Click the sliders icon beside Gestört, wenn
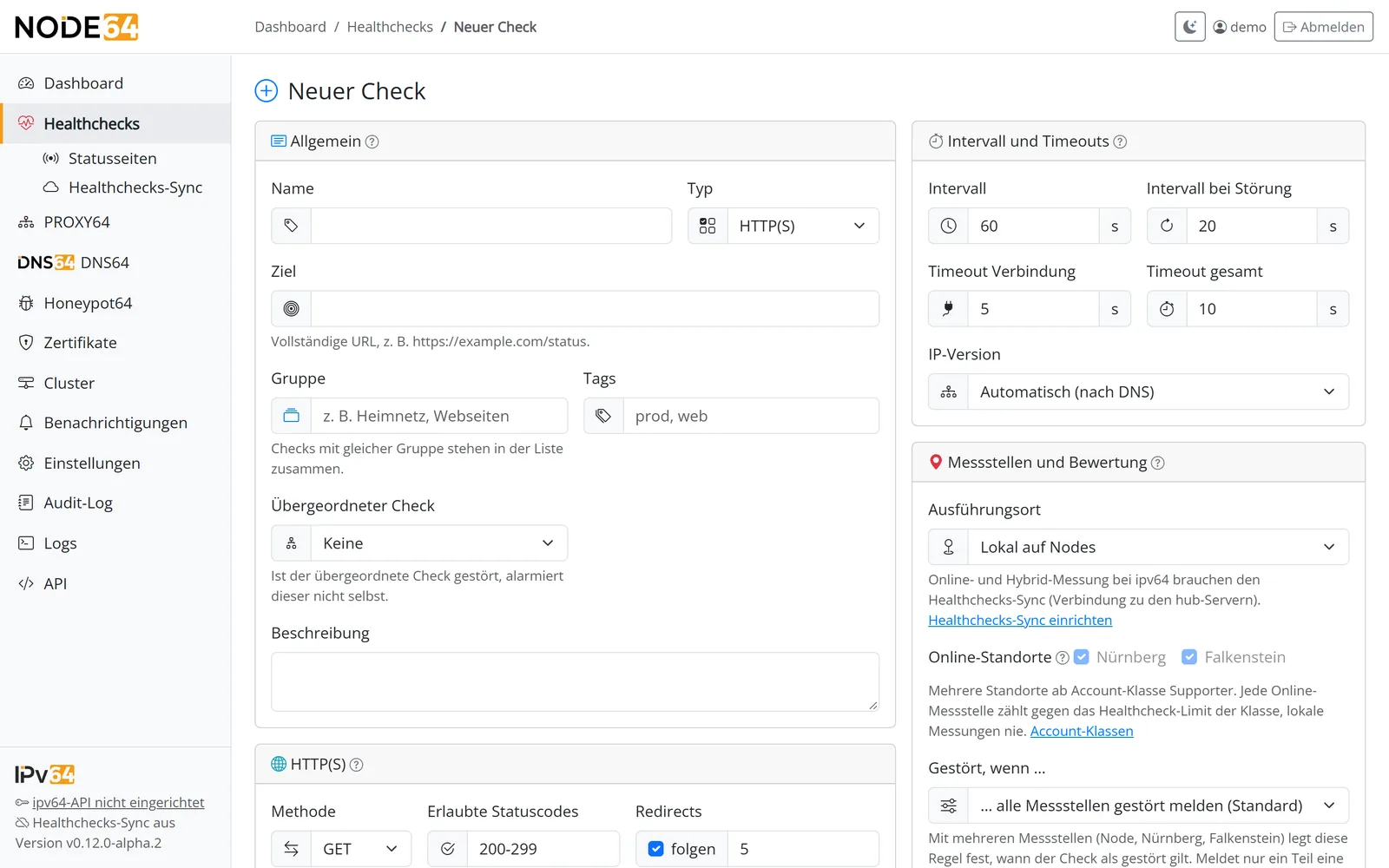The height and width of the screenshot is (868, 1389). [x=948, y=806]
